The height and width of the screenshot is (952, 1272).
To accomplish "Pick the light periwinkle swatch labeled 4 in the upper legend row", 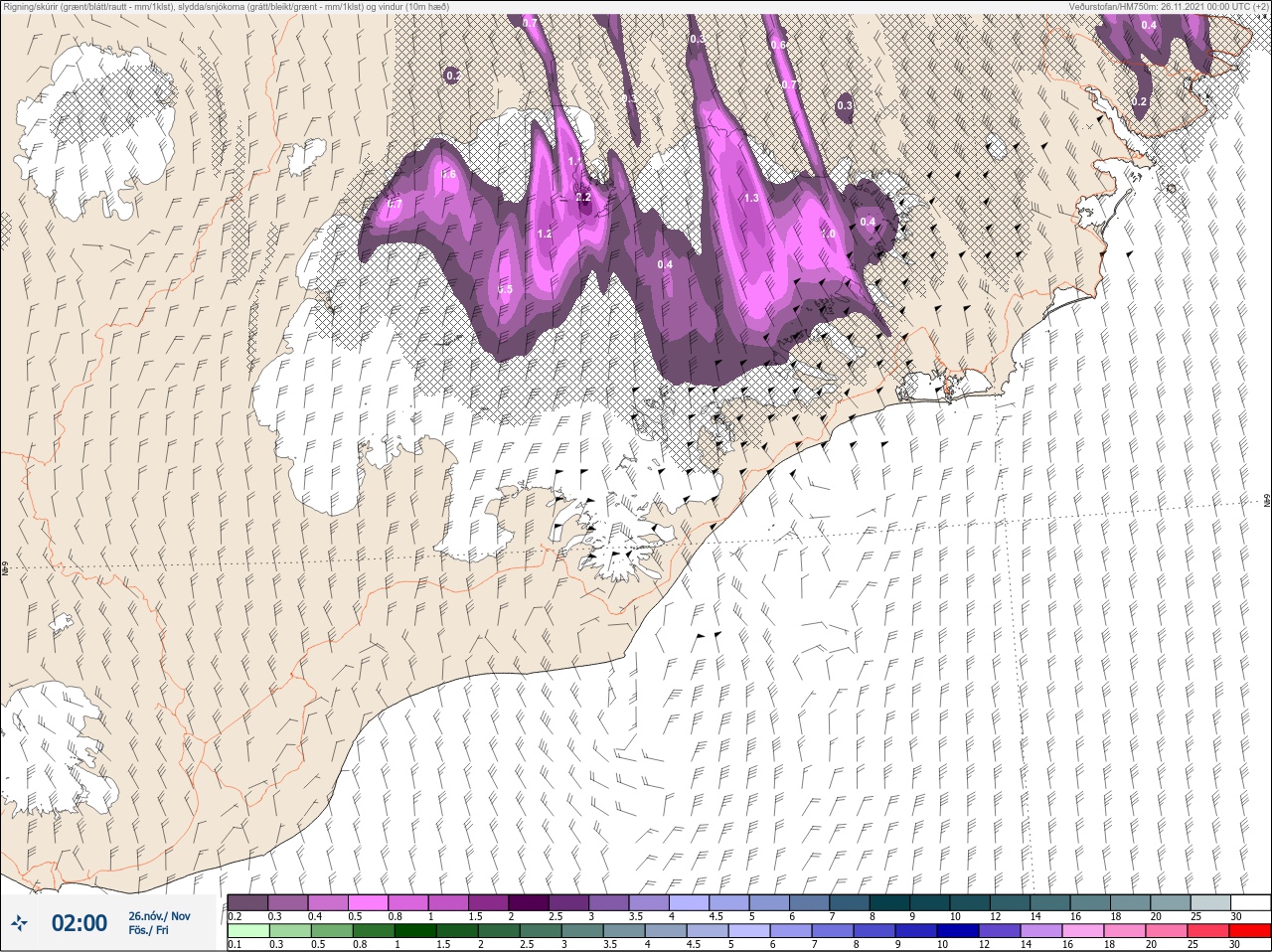I will (690, 902).
